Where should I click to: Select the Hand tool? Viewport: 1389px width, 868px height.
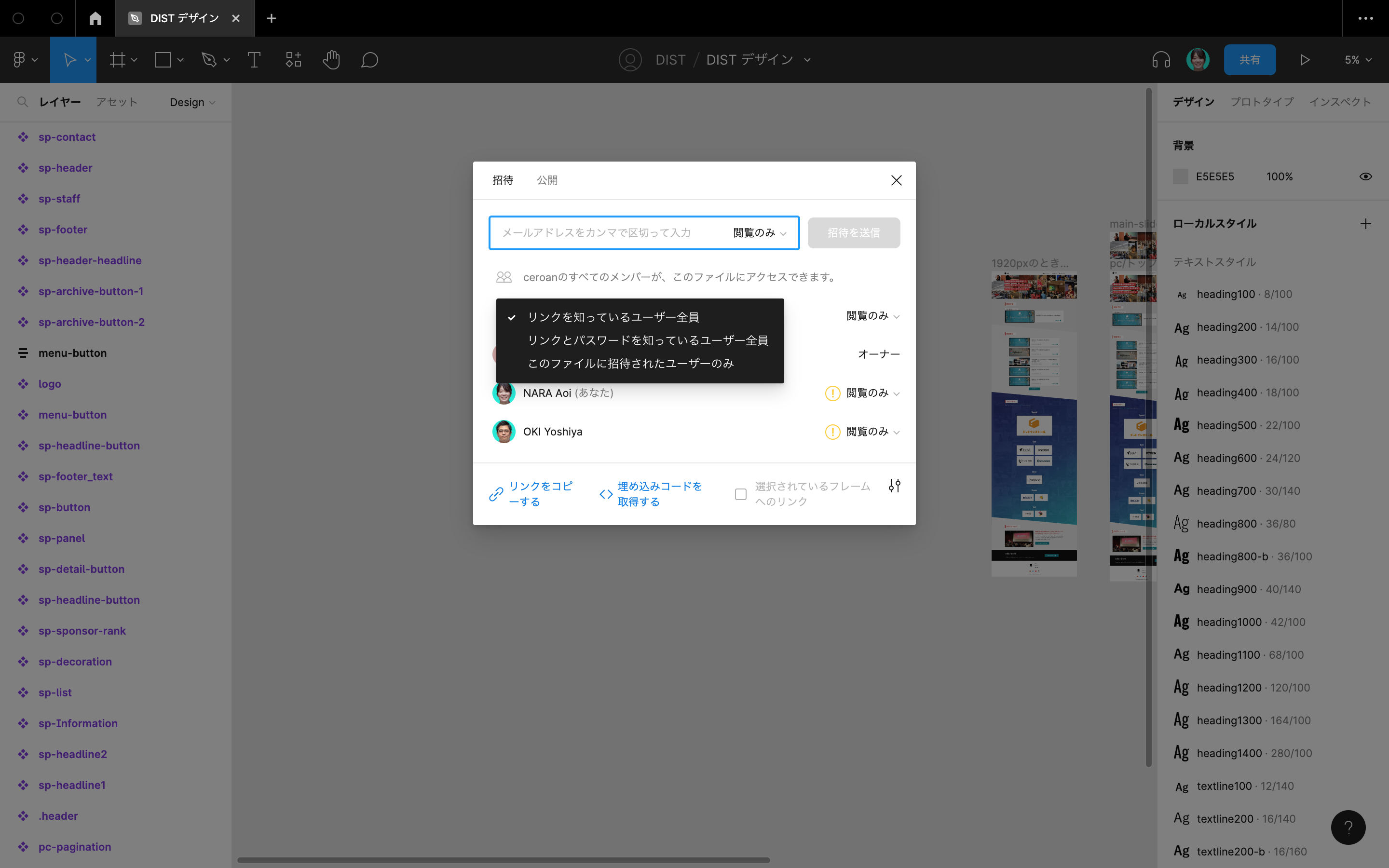(331, 60)
